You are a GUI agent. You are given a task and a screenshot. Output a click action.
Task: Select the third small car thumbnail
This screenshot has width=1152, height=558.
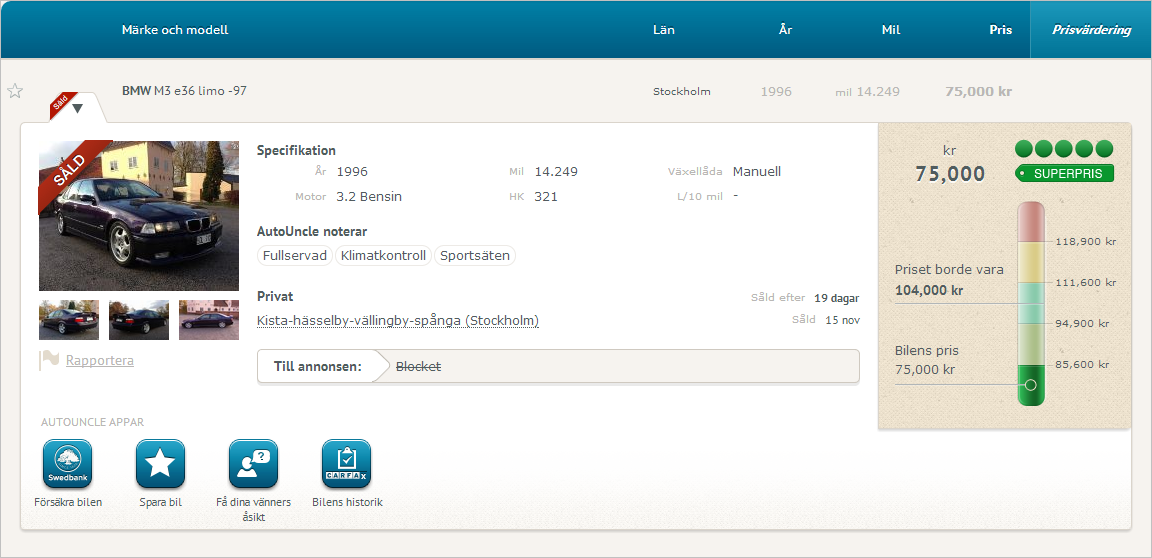[x=209, y=320]
